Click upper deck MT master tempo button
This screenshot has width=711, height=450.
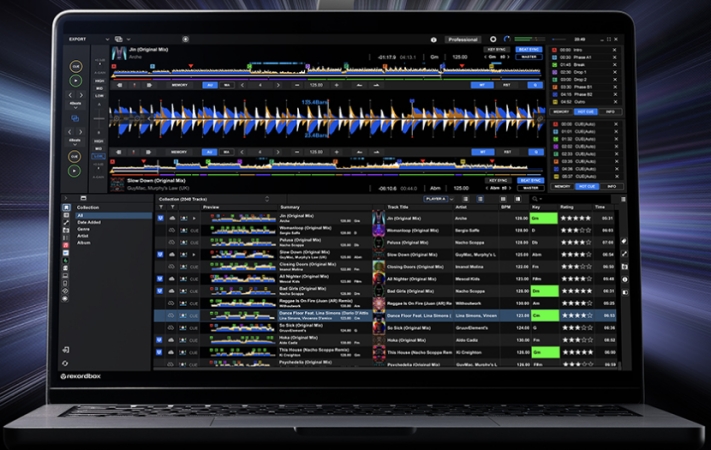click(482, 85)
